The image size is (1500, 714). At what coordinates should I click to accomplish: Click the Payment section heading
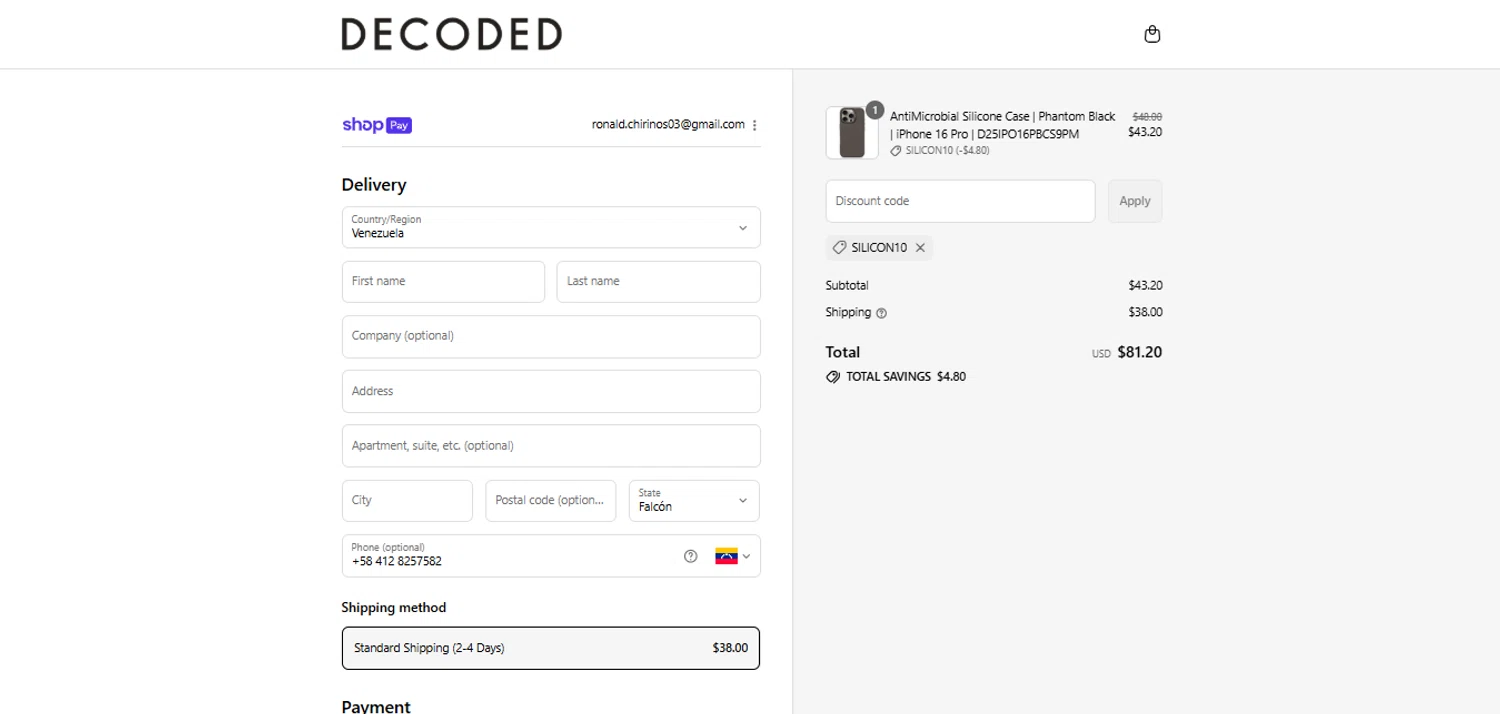pyautogui.click(x=376, y=706)
